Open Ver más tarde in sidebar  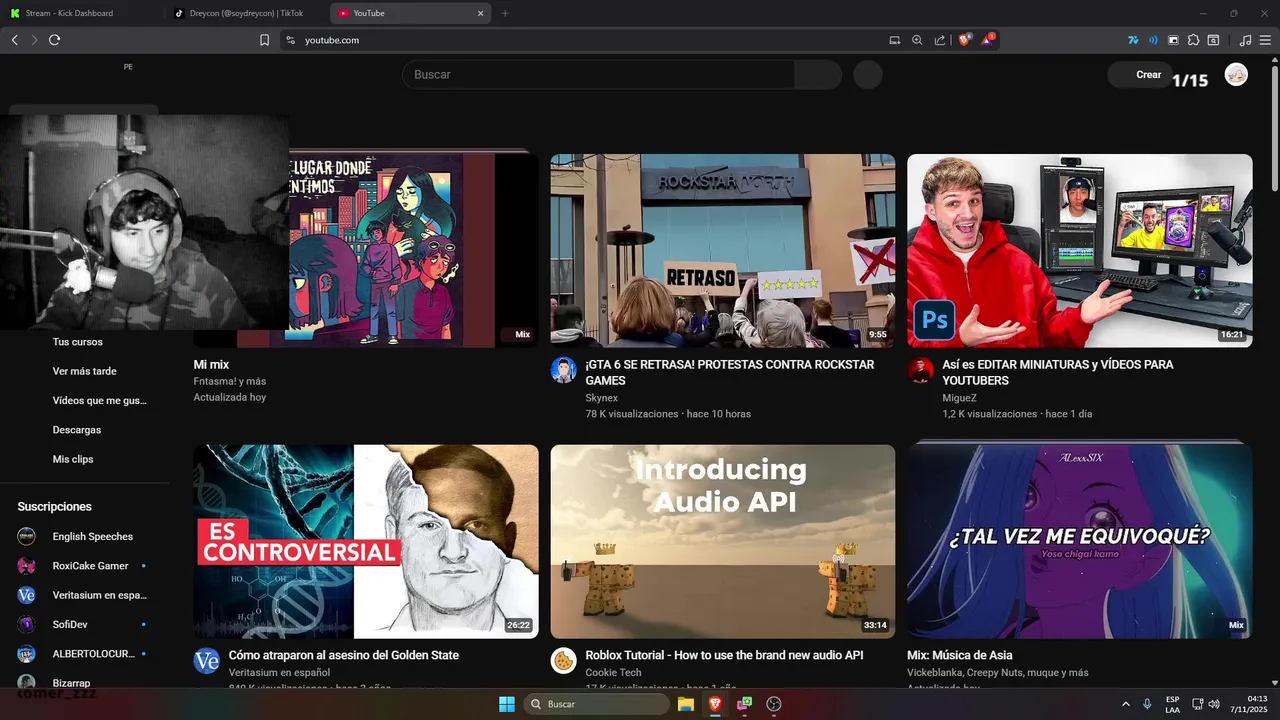point(85,371)
